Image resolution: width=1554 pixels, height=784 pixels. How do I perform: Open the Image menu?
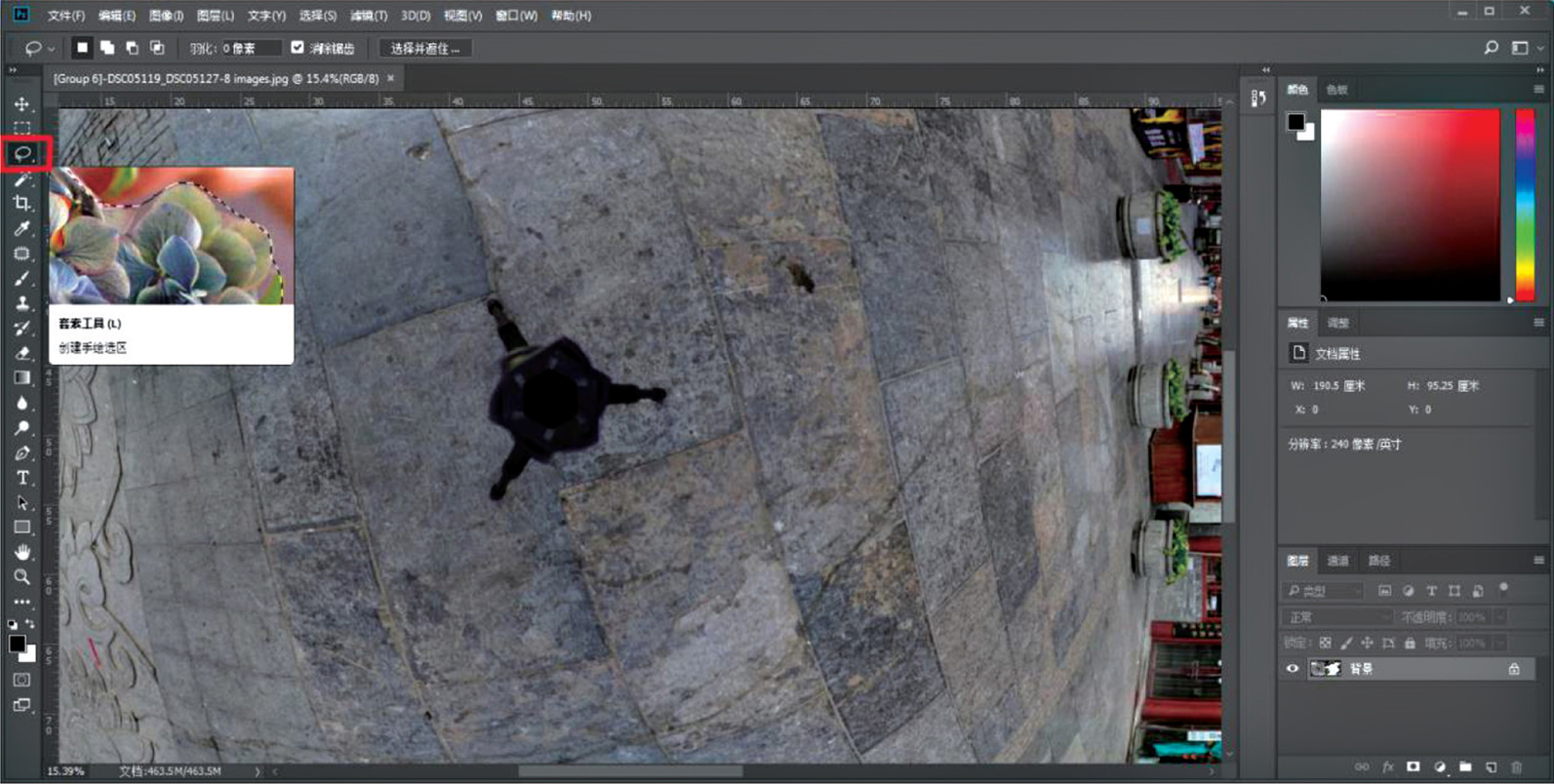pos(166,16)
